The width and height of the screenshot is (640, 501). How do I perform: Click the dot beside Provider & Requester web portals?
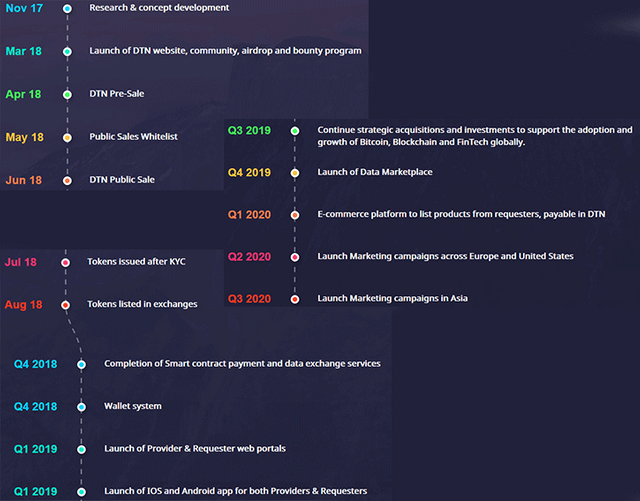pyautogui.click(x=81, y=450)
